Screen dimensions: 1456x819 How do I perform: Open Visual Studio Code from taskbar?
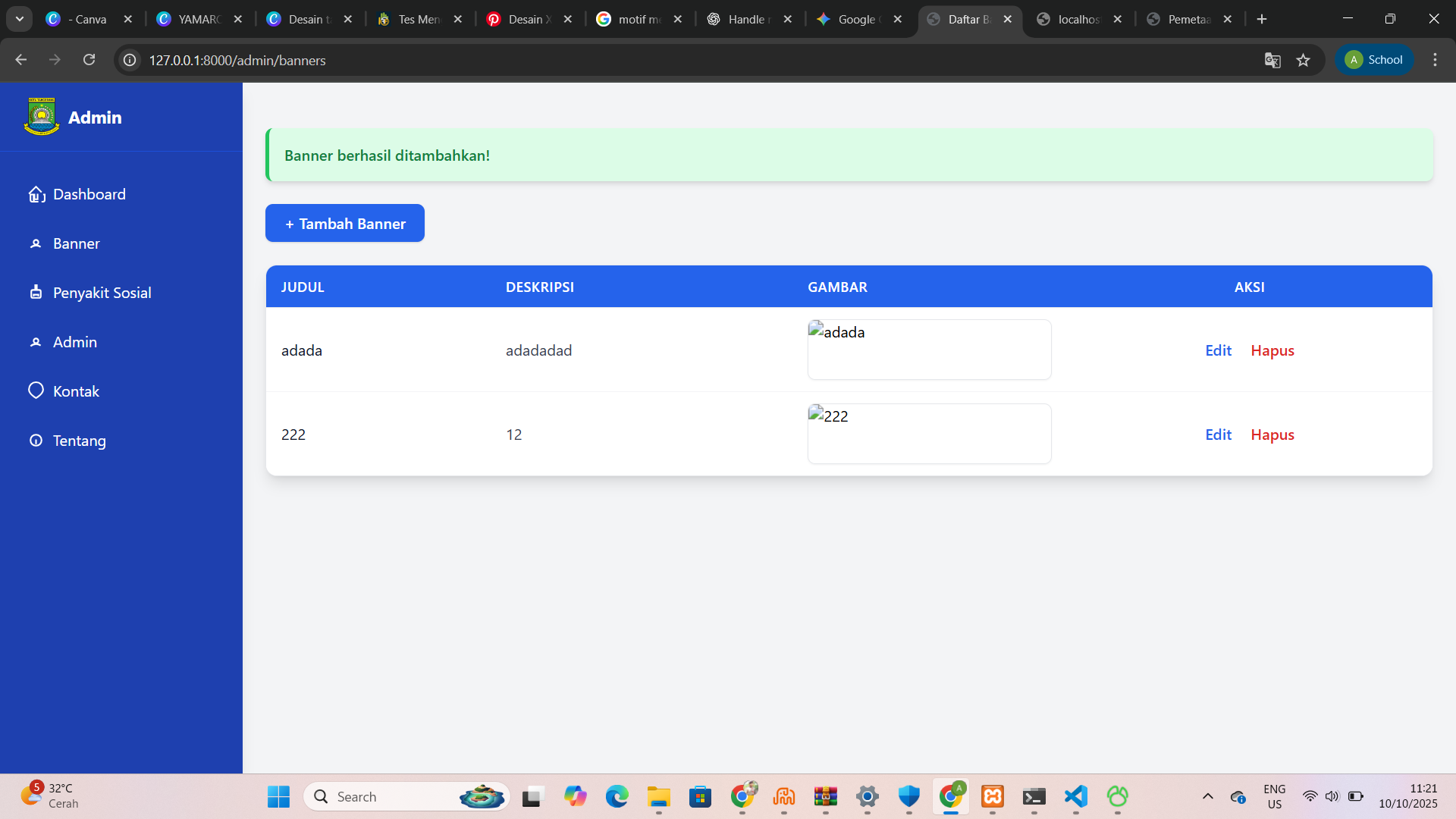click(1075, 796)
